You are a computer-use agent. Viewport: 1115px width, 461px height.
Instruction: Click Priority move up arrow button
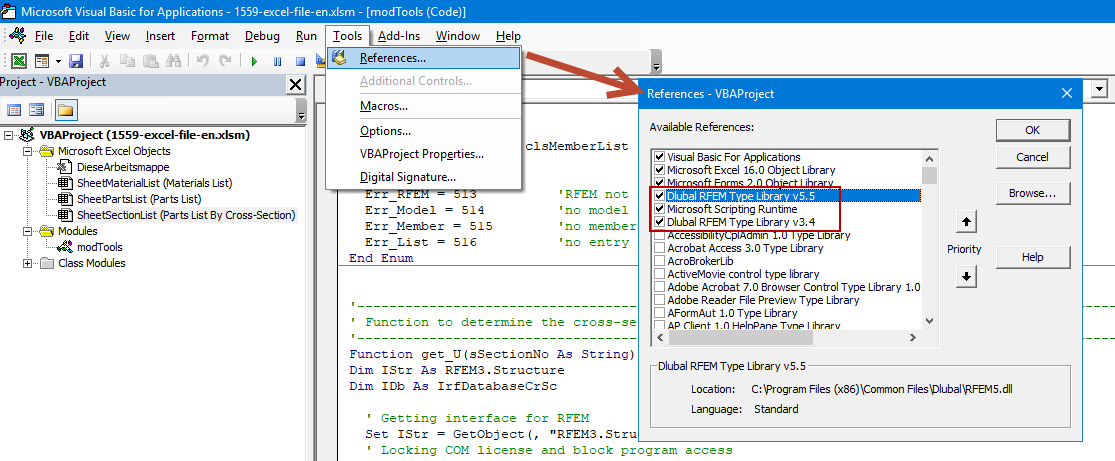click(965, 223)
